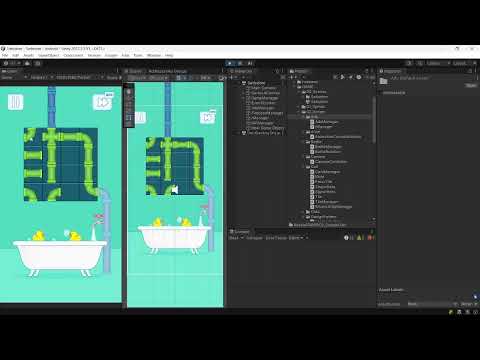Click the blue label icon near Asset Labels
The height and width of the screenshot is (360, 480).
coord(475,296)
